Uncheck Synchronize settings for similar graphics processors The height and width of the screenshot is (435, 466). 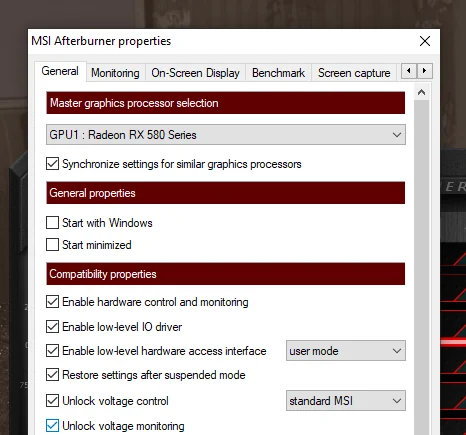[52, 164]
